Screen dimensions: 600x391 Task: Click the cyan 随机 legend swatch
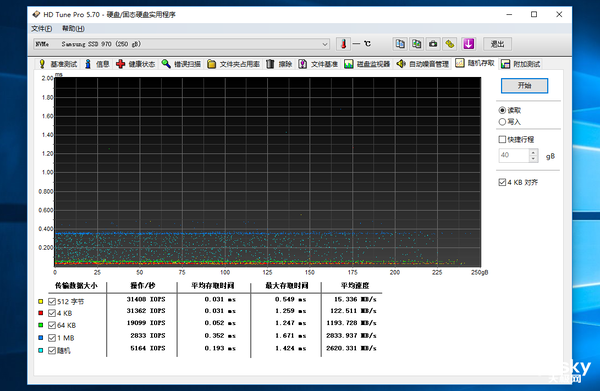(41, 350)
